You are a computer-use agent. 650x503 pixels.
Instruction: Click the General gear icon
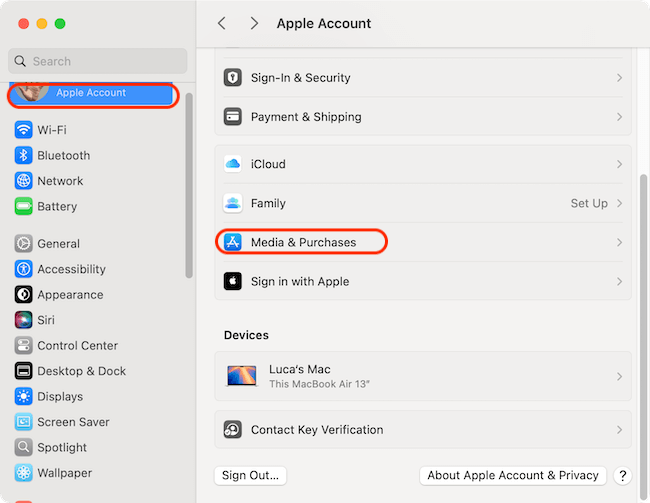[x=24, y=243]
